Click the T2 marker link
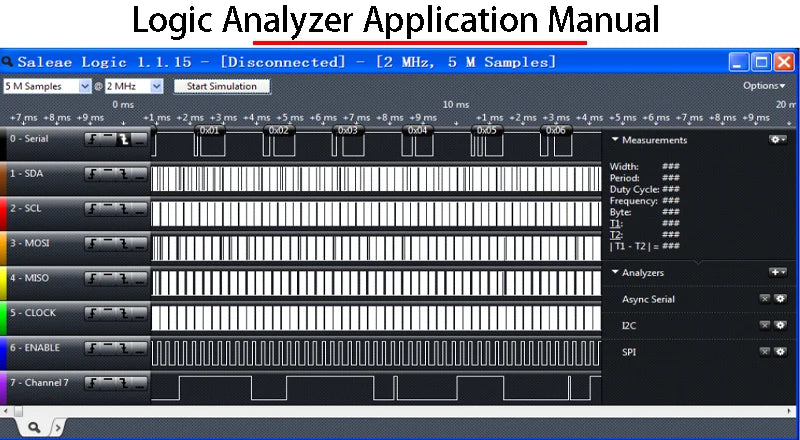This screenshot has height=440, width=800. point(616,235)
